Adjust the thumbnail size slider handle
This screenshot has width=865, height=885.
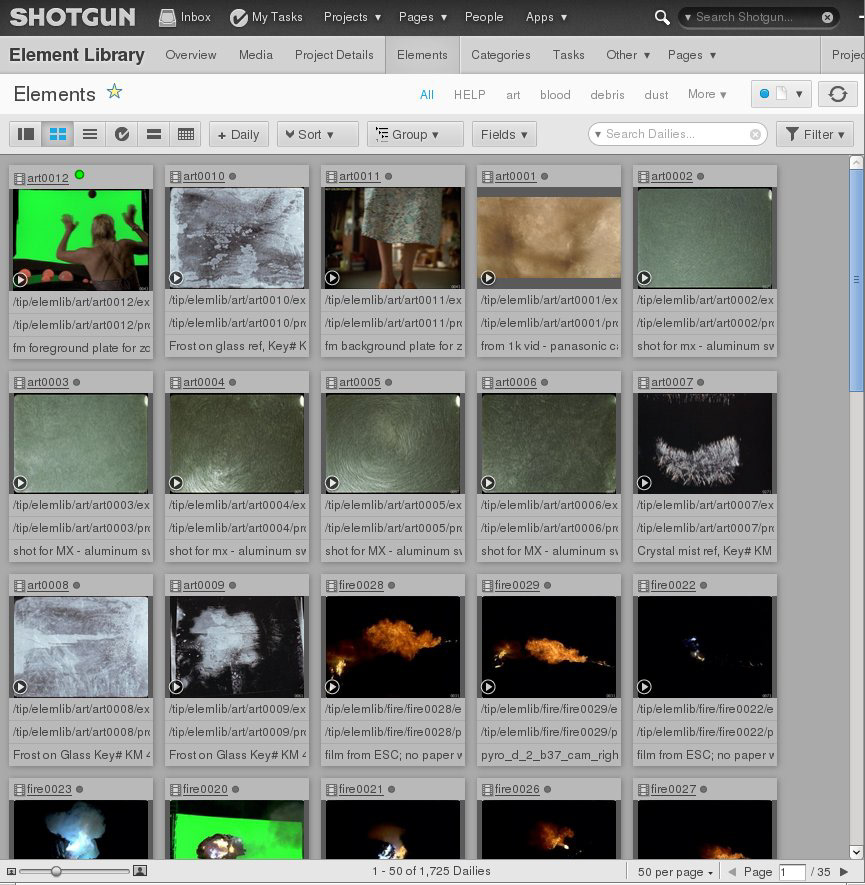click(56, 871)
